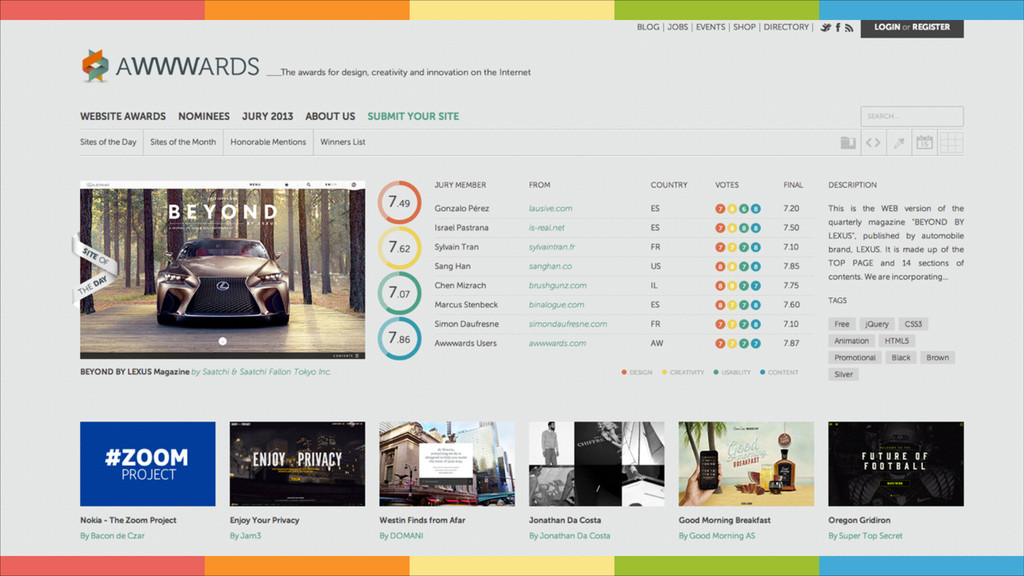The width and height of the screenshot is (1024, 576).
Task: Select the jQuery tag
Action: 876,324
